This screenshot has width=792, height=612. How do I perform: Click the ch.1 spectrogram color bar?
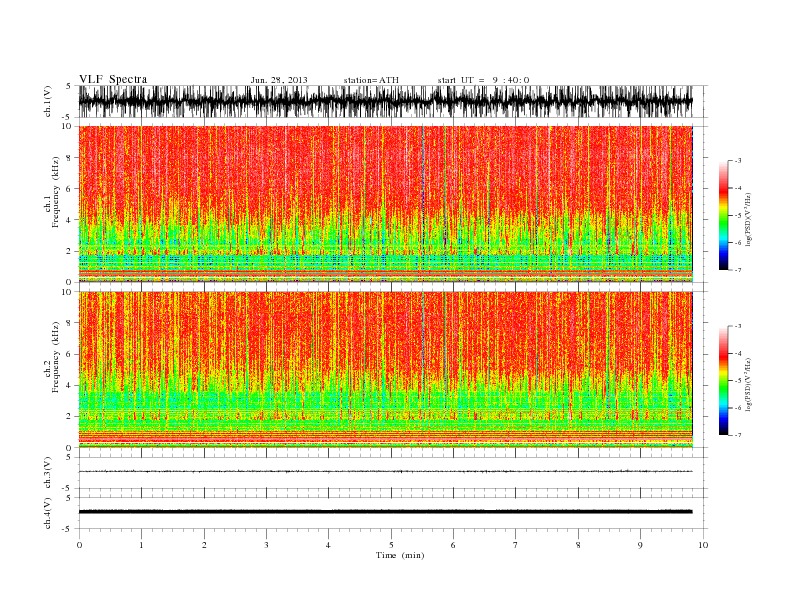pos(723,215)
